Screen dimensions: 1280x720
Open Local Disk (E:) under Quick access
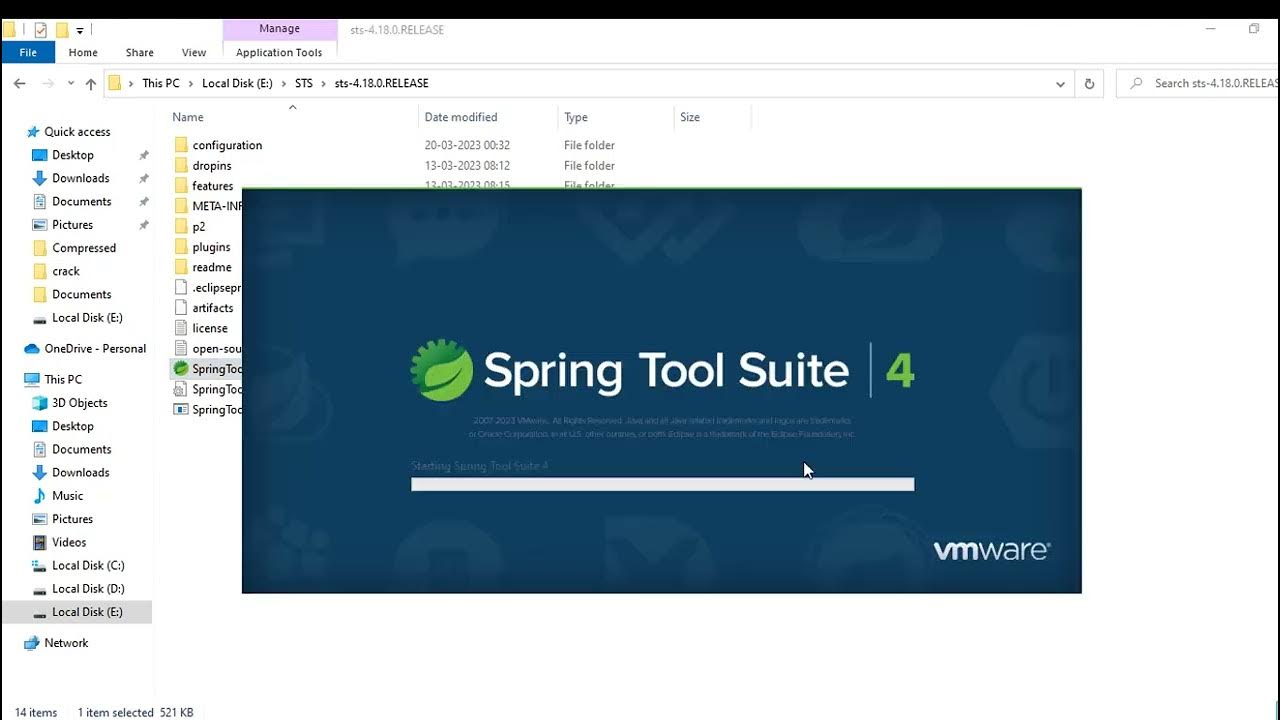[x=87, y=318]
